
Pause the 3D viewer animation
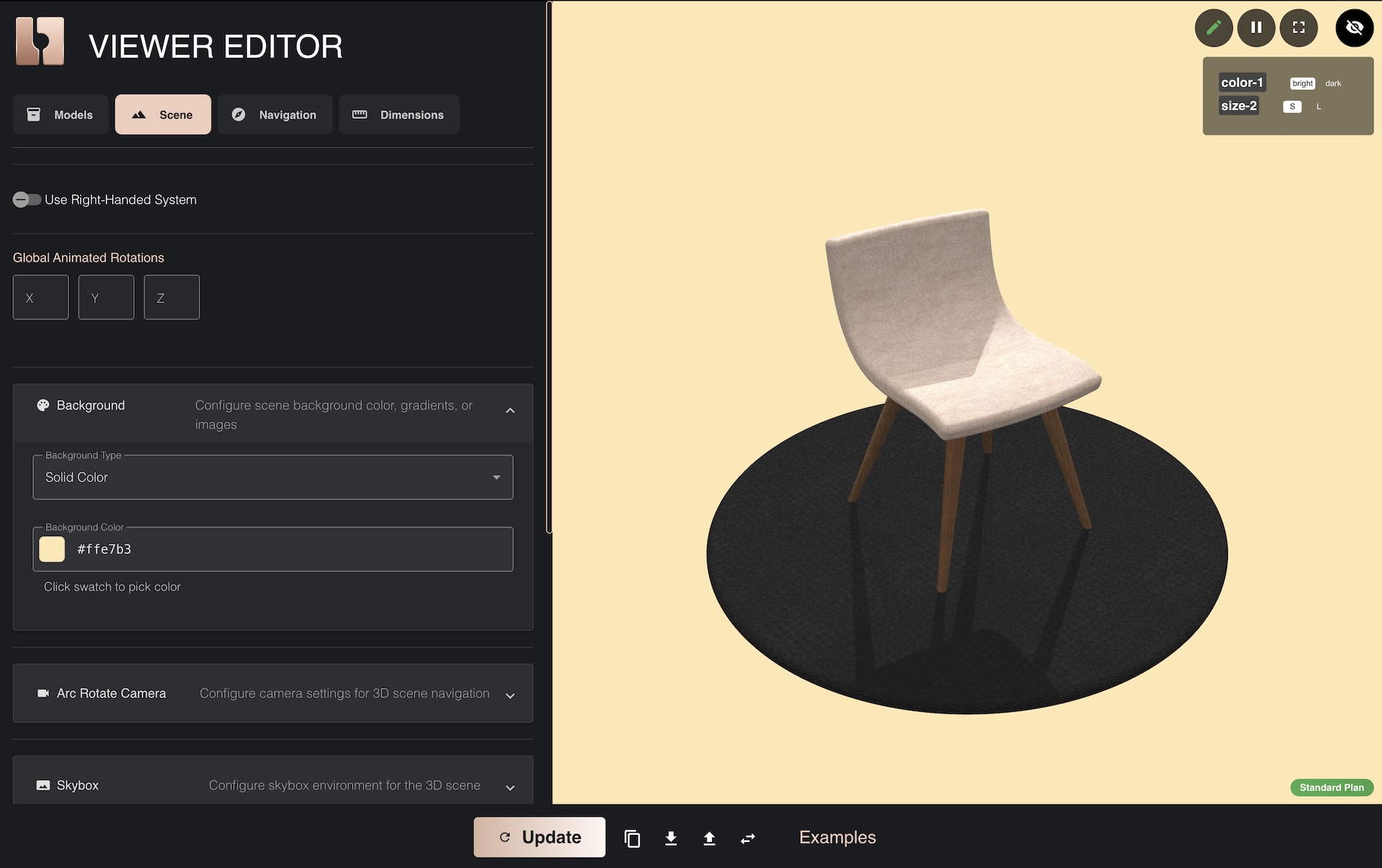[x=1256, y=27]
